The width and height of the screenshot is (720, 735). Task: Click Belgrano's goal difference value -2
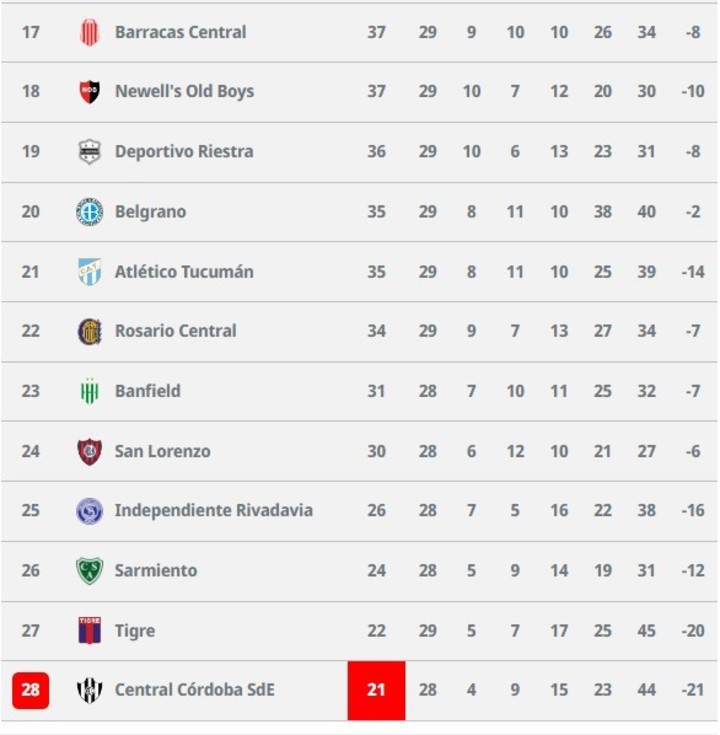693,212
